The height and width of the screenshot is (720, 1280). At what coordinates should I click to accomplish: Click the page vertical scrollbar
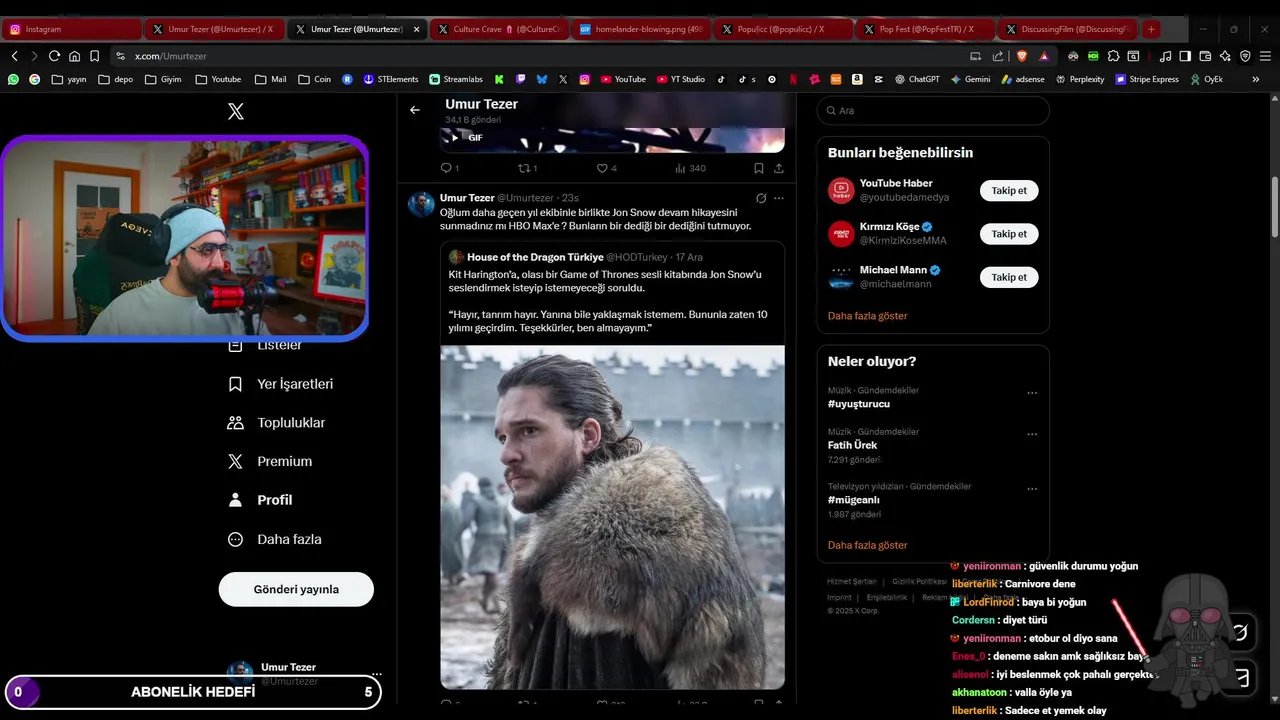(1275, 207)
